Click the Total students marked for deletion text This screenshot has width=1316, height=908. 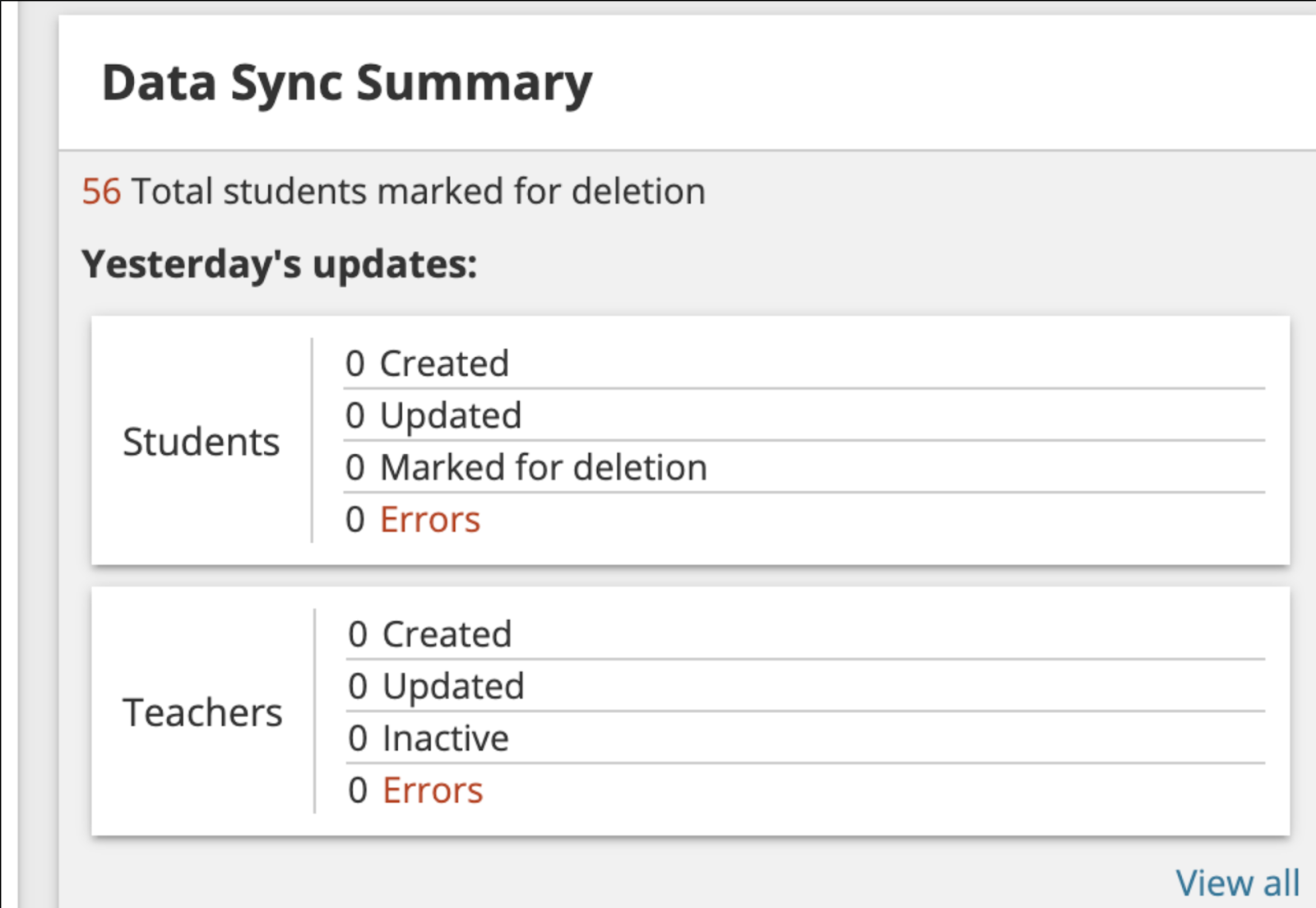(x=418, y=192)
